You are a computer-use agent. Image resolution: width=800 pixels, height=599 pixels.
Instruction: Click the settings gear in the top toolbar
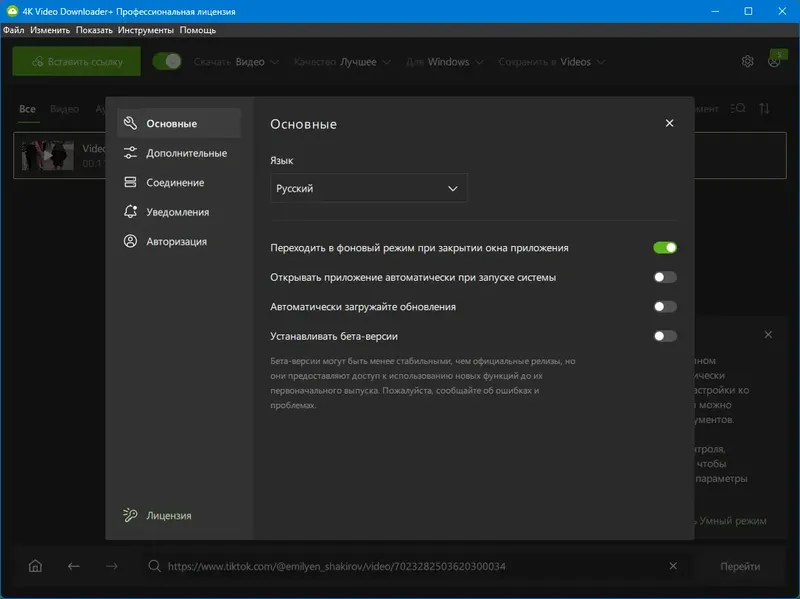pos(746,60)
